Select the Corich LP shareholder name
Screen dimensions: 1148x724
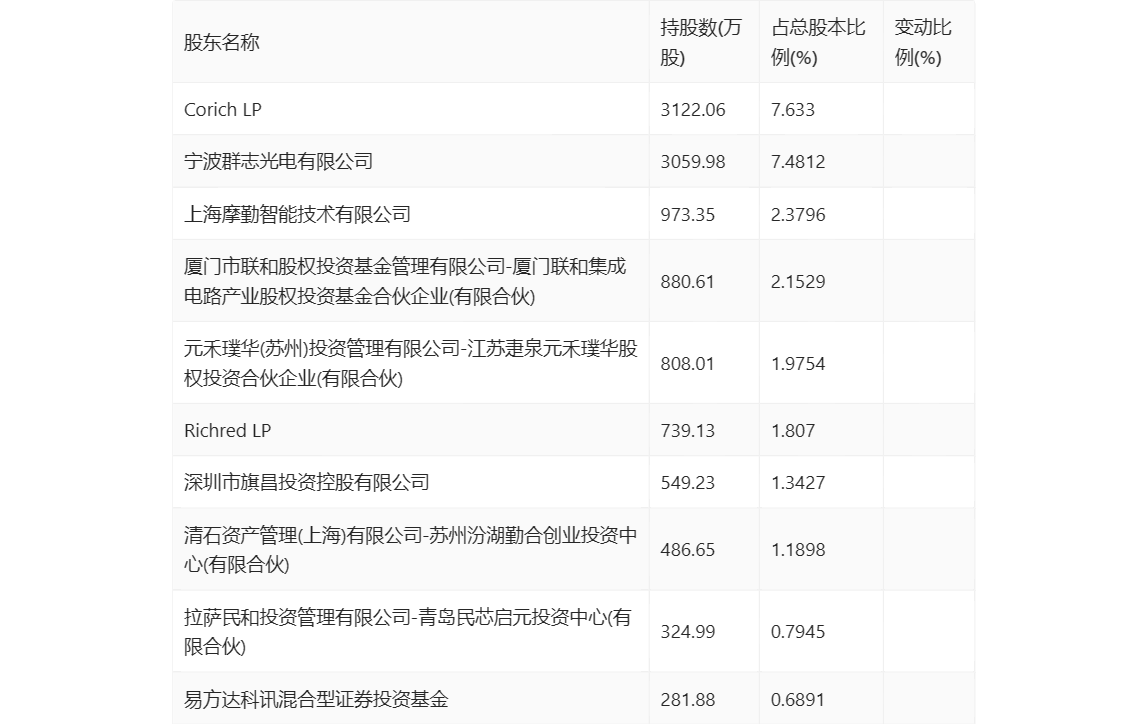pyautogui.click(x=223, y=110)
